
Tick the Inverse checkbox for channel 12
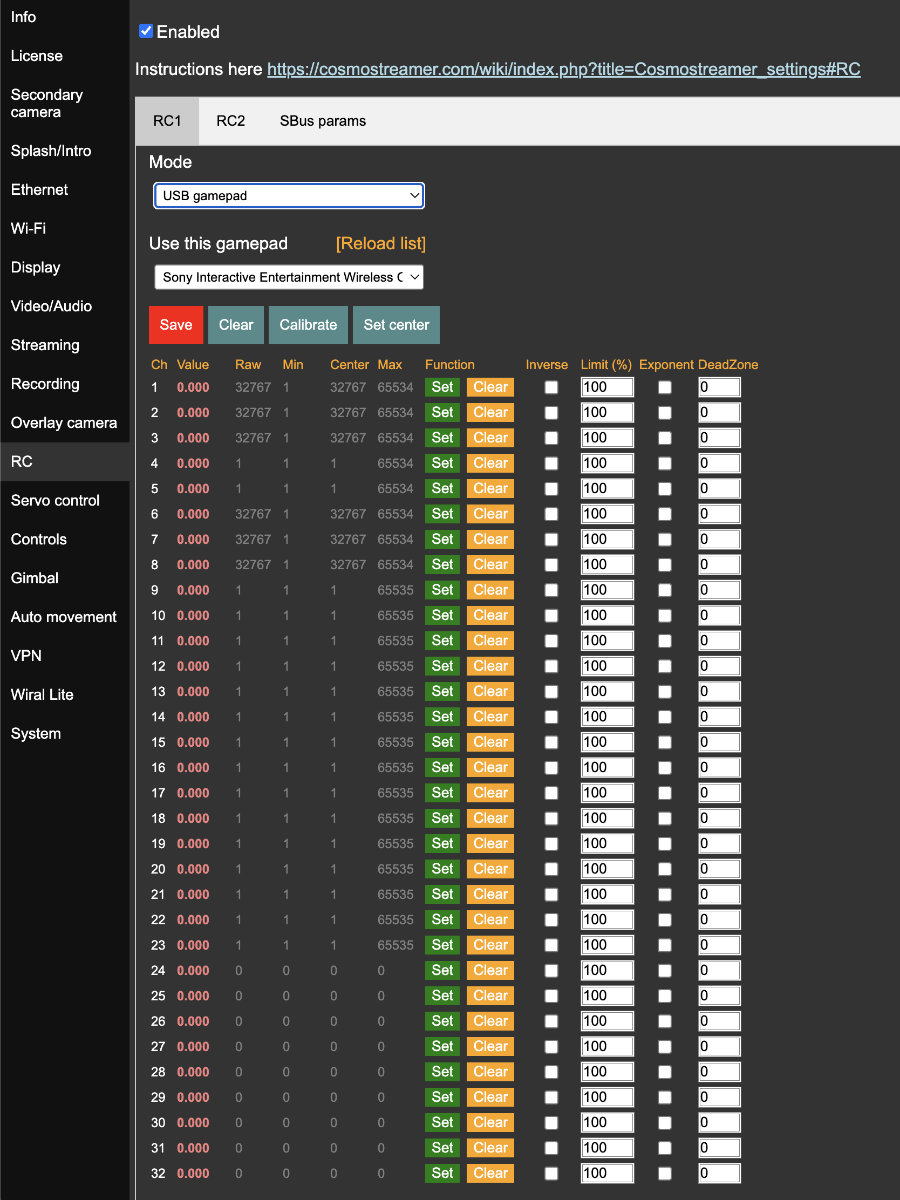pos(551,666)
